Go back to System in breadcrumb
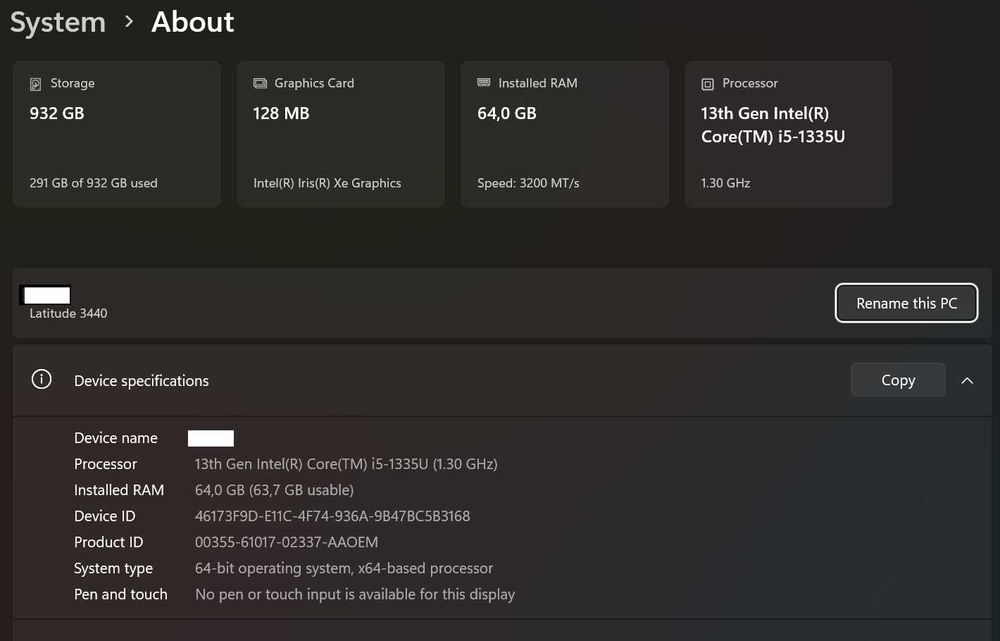The image size is (1000, 641). (x=58, y=22)
